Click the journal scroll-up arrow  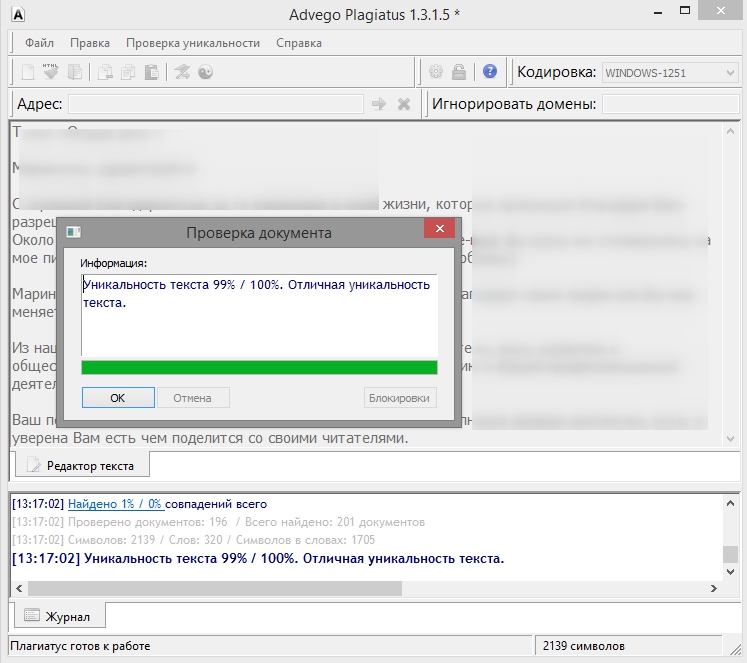730,503
